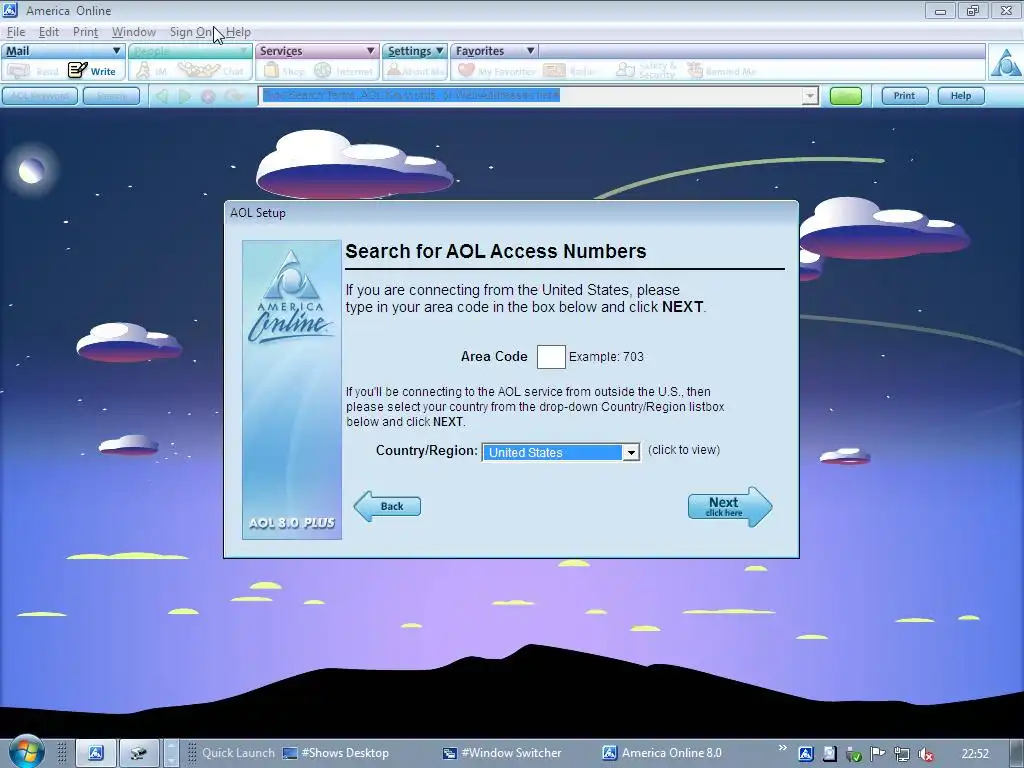The height and width of the screenshot is (768, 1024).
Task: Open the IM icon in People
Action: [x=144, y=71]
